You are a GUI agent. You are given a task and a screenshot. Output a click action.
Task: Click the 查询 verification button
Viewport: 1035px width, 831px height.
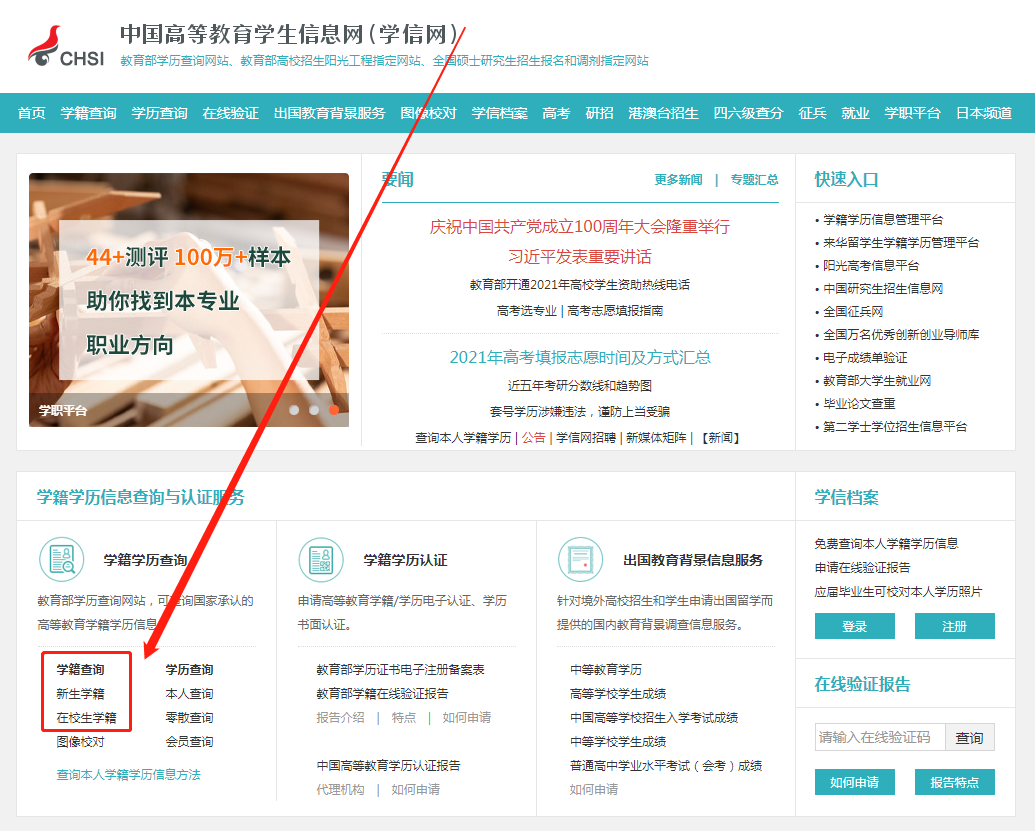(x=970, y=737)
